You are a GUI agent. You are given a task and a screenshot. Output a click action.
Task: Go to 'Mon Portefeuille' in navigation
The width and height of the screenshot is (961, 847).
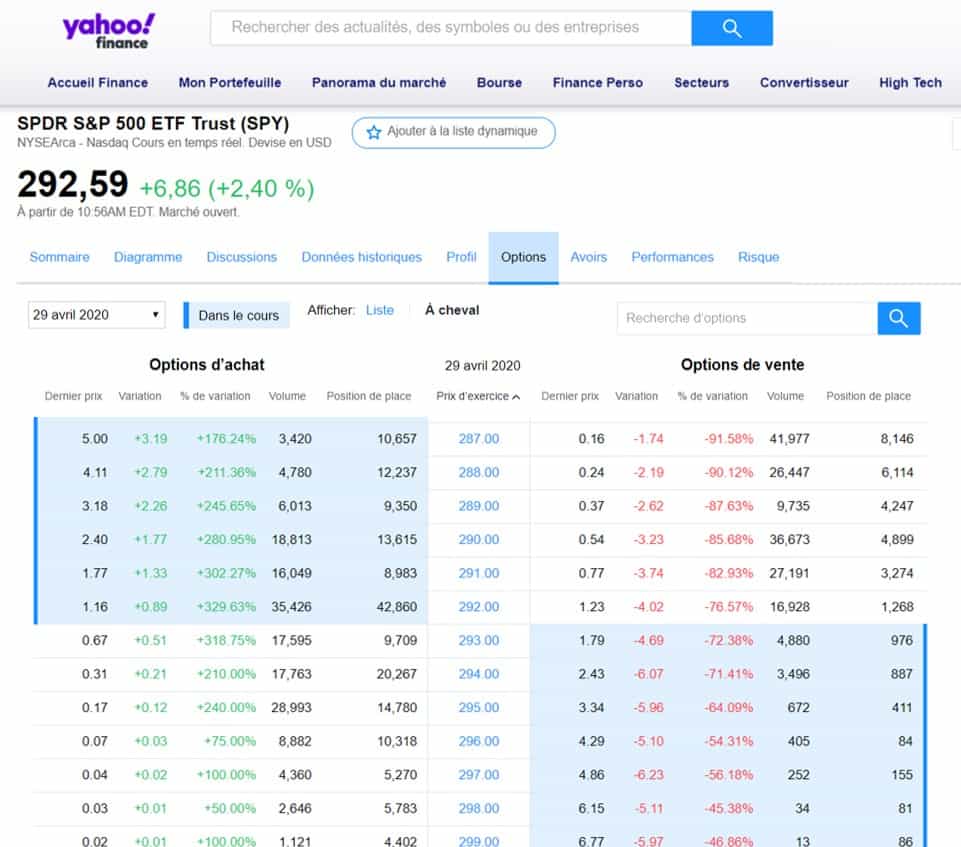(x=230, y=83)
